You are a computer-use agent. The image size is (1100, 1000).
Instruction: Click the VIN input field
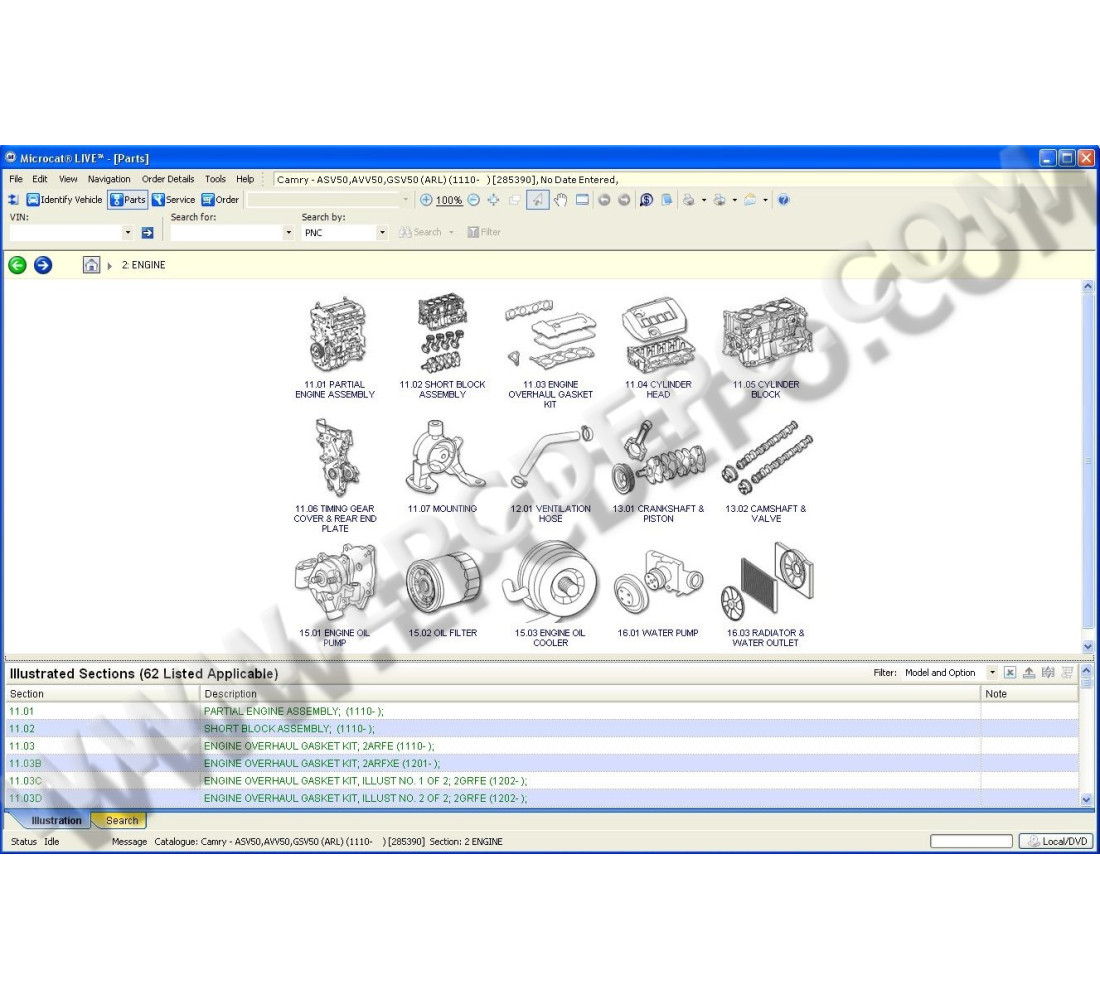(x=65, y=232)
